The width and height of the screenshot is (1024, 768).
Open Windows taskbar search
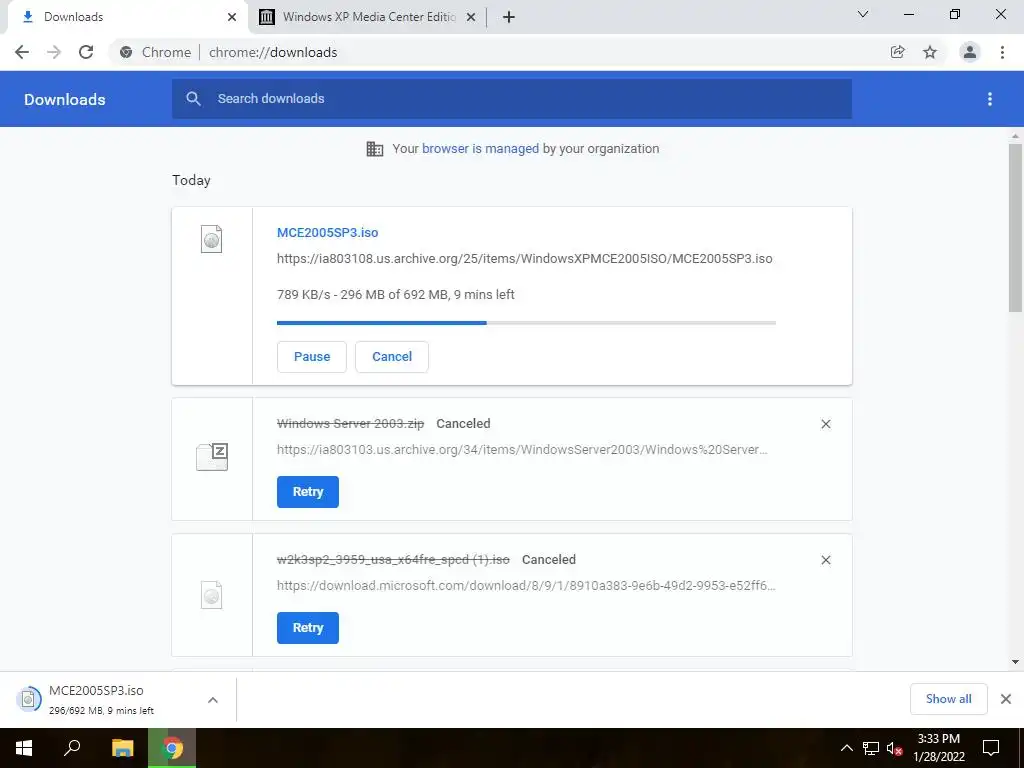pyautogui.click(x=72, y=748)
